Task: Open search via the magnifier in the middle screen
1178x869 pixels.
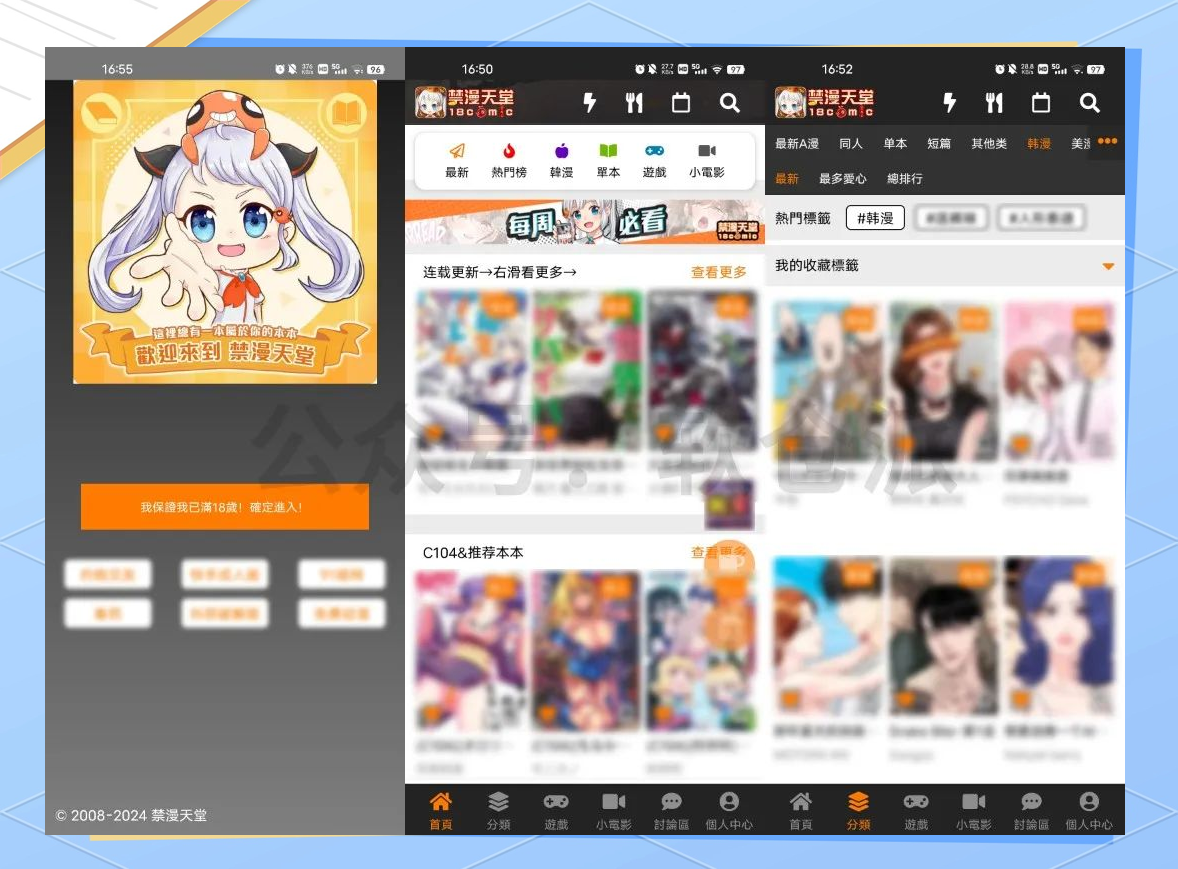Action: (x=729, y=103)
